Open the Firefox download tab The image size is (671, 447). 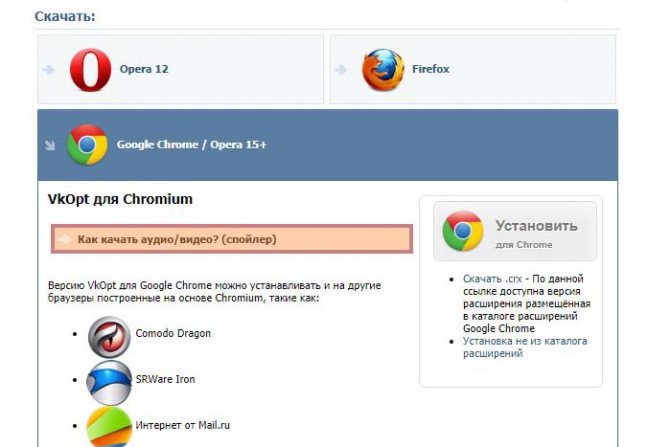[x=473, y=69]
